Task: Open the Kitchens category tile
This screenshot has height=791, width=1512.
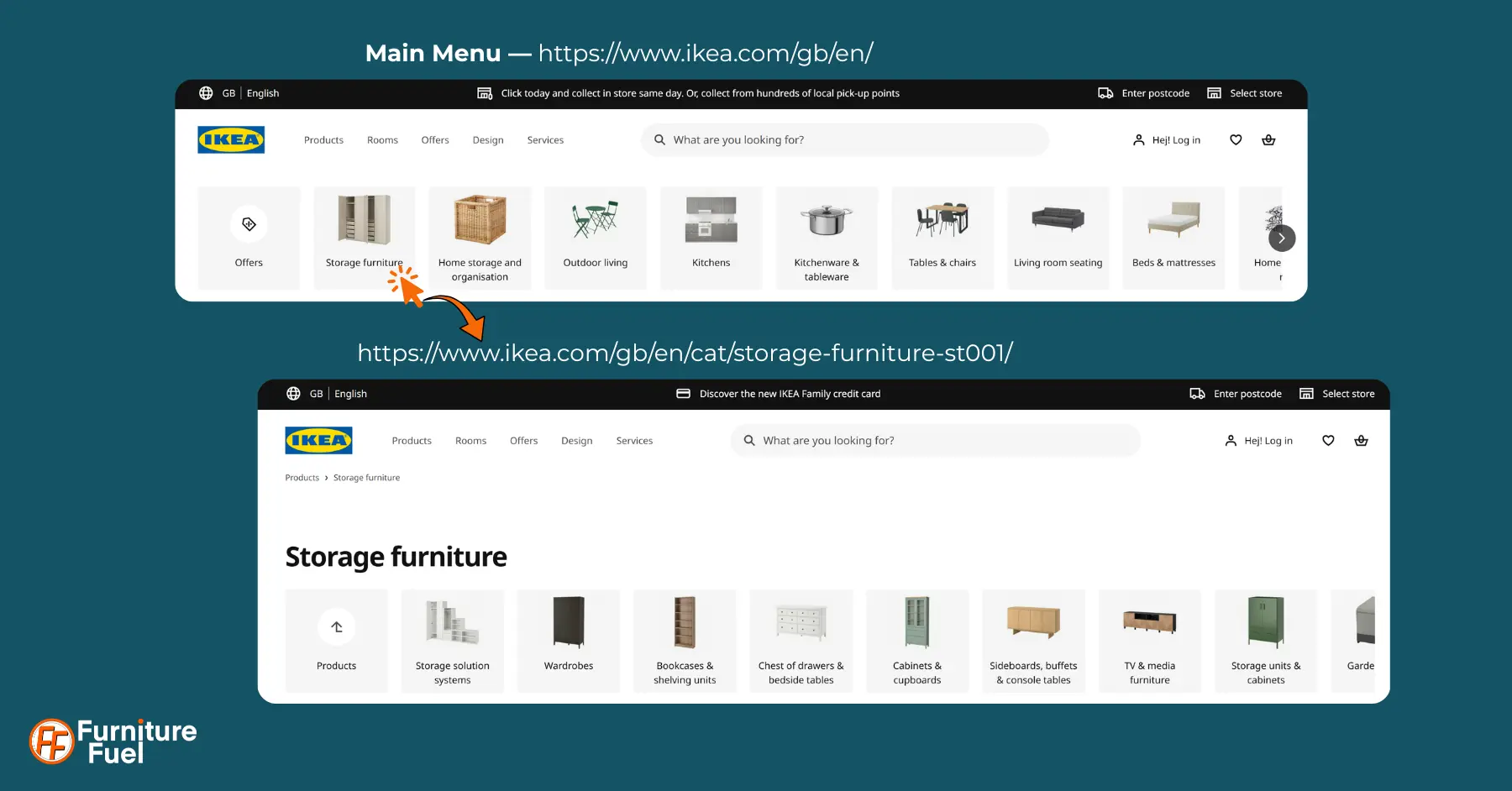Action: tap(711, 238)
